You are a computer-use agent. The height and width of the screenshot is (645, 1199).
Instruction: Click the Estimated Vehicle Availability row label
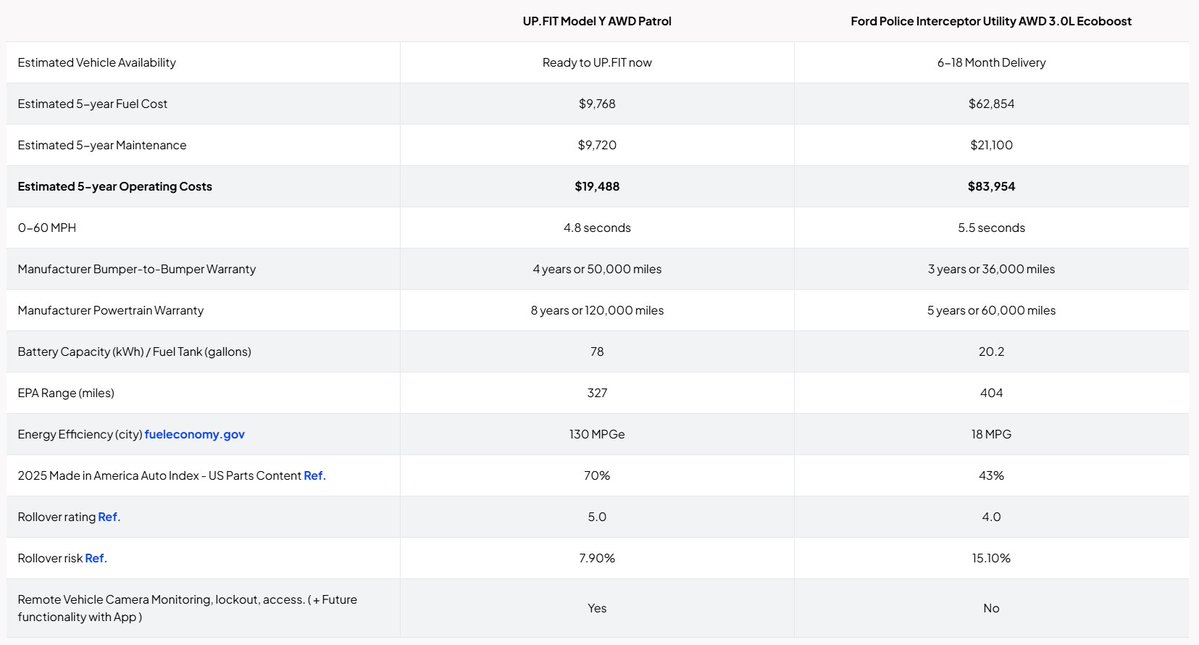[x=97, y=62]
